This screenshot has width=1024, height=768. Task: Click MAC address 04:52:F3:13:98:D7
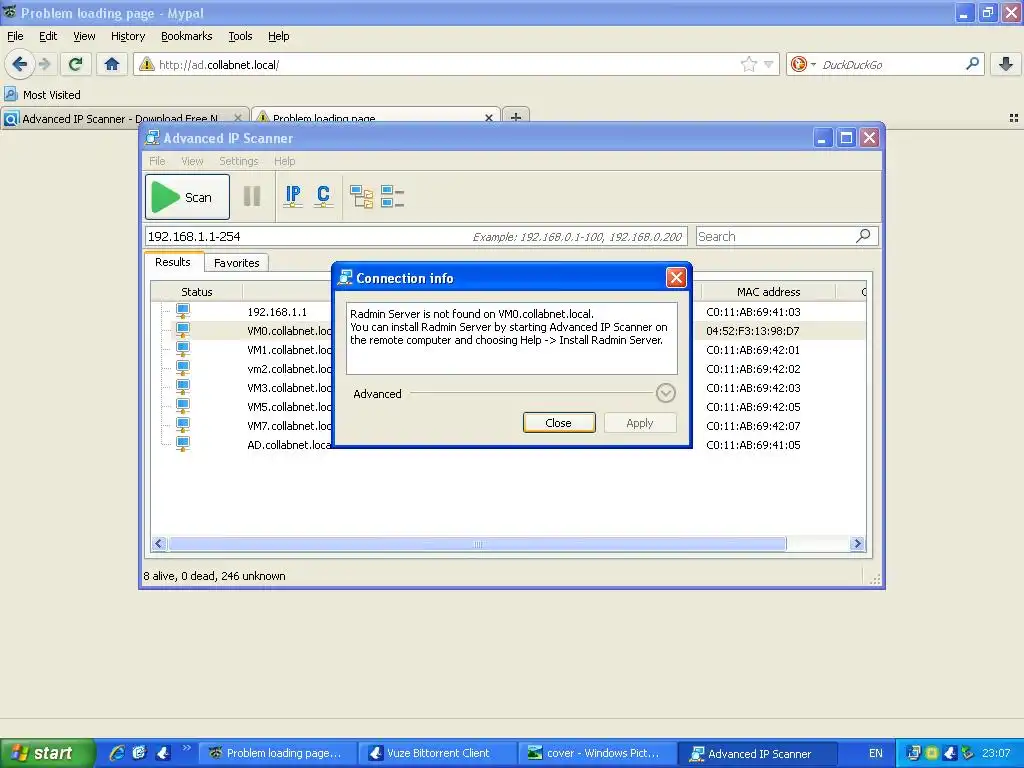coord(752,331)
